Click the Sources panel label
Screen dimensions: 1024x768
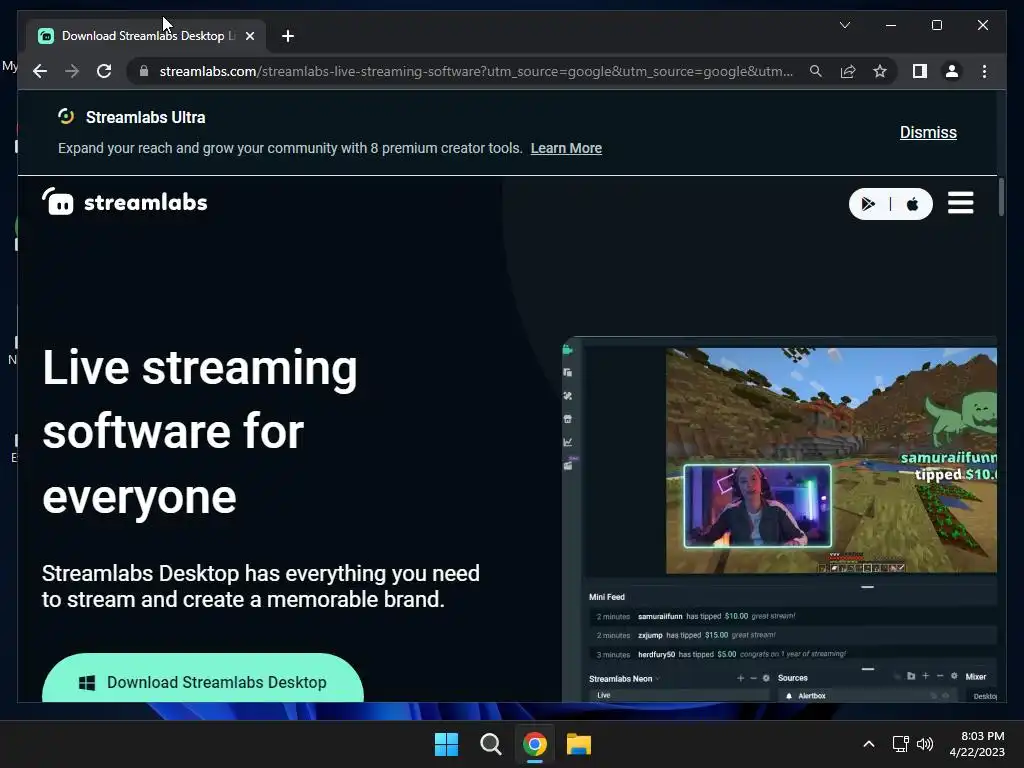(x=793, y=678)
